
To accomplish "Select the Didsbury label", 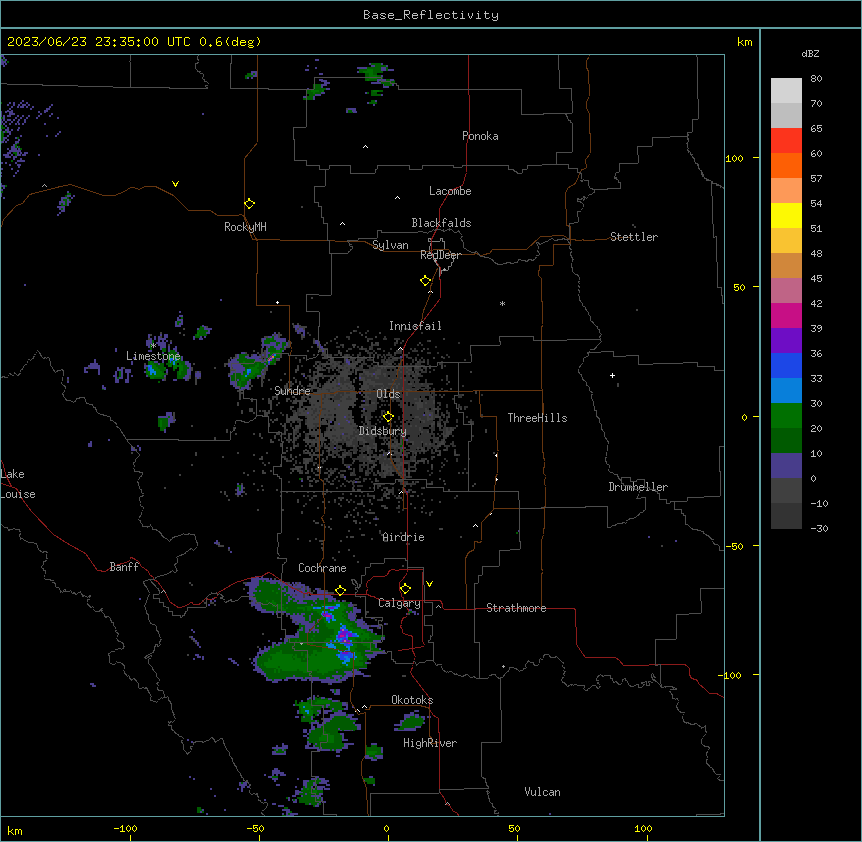I will coord(383,431).
